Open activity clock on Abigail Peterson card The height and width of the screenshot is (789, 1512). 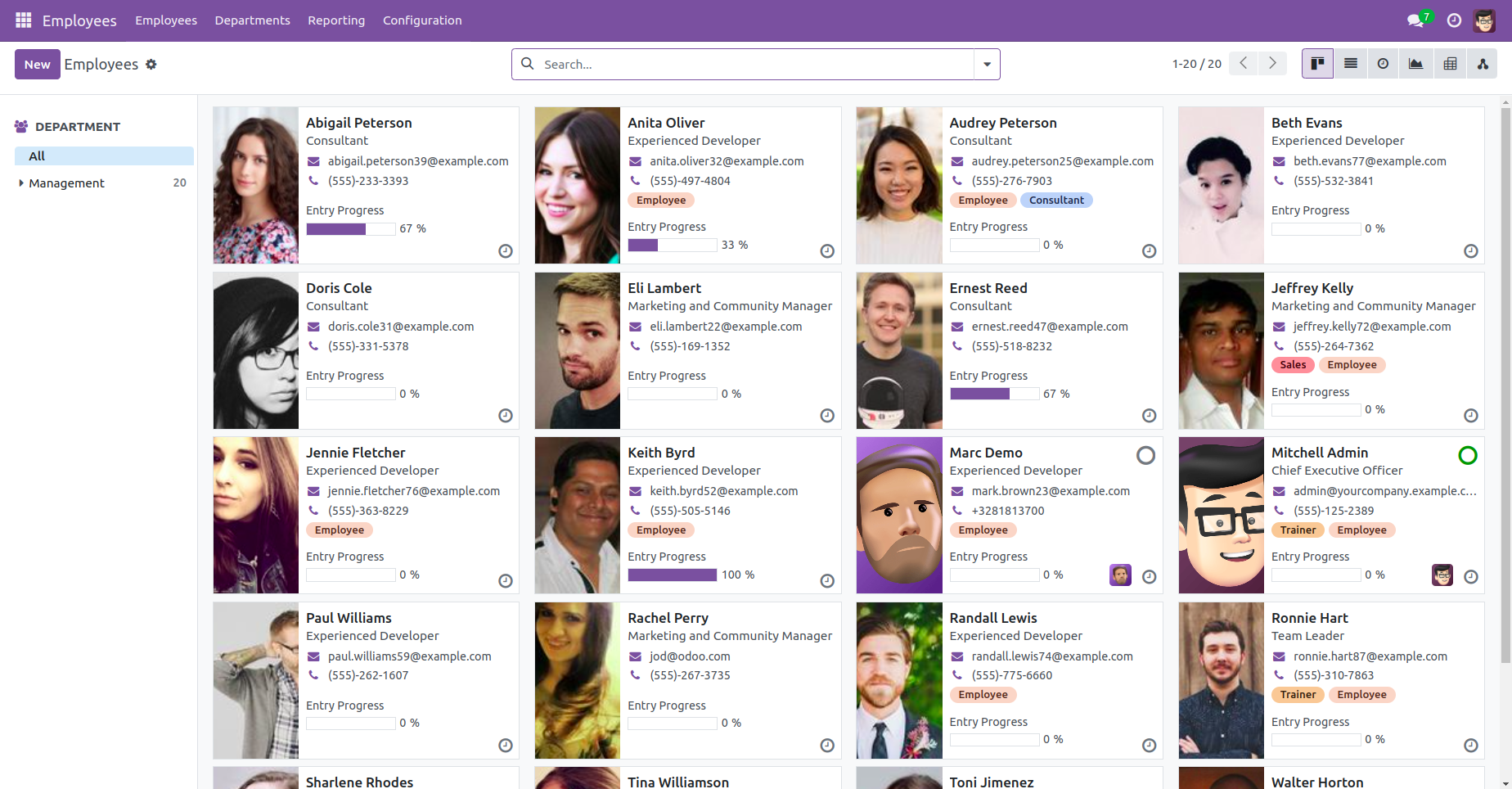[x=506, y=251]
